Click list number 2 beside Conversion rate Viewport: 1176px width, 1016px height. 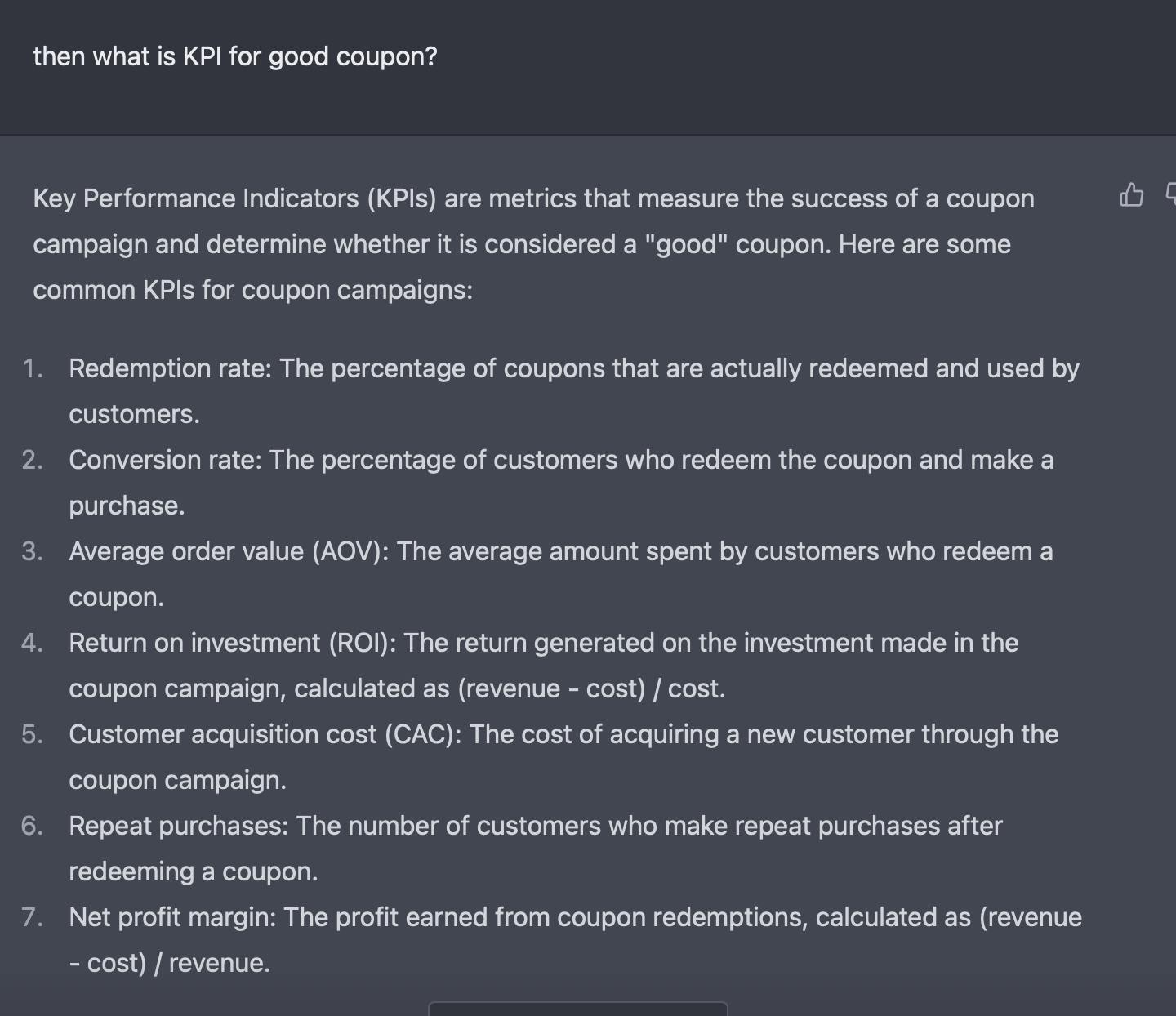point(33,460)
